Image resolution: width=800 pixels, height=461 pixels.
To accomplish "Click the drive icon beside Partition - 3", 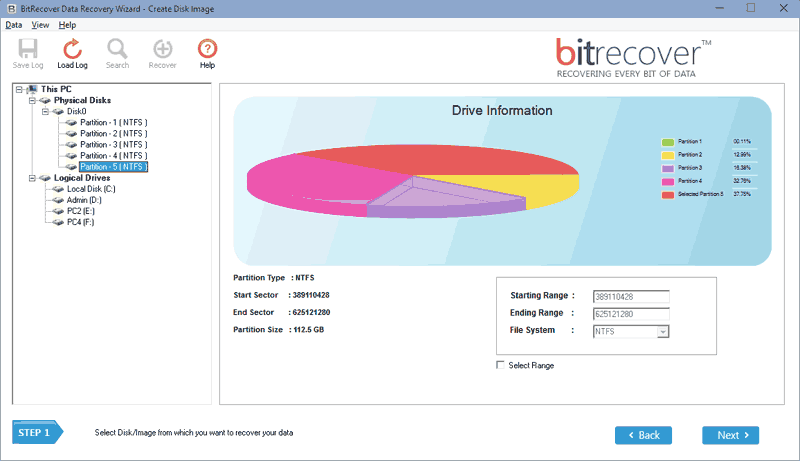I will tap(71, 145).
